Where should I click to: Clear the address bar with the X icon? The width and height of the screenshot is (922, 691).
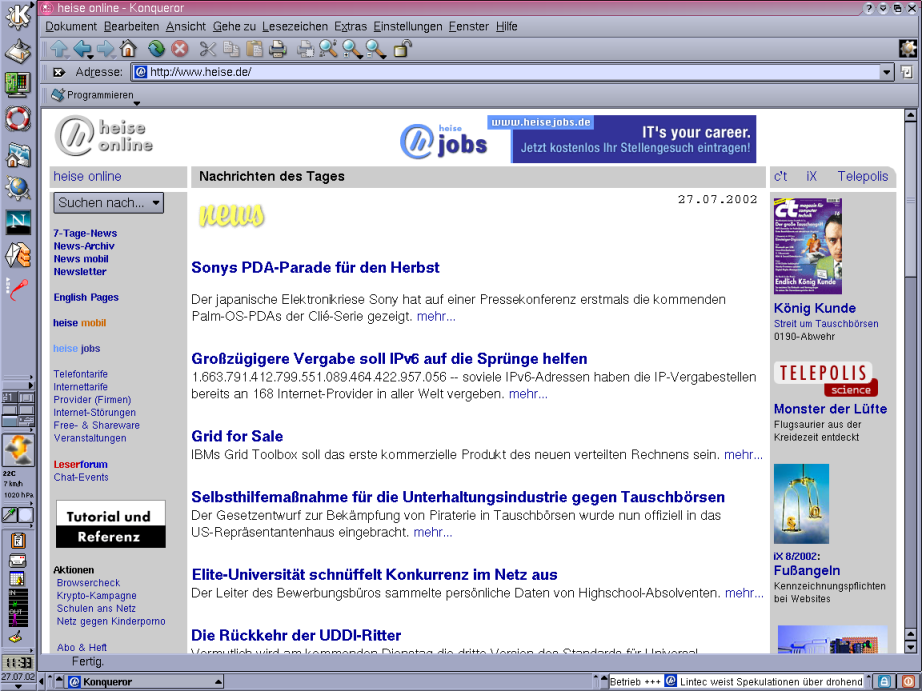[58, 72]
